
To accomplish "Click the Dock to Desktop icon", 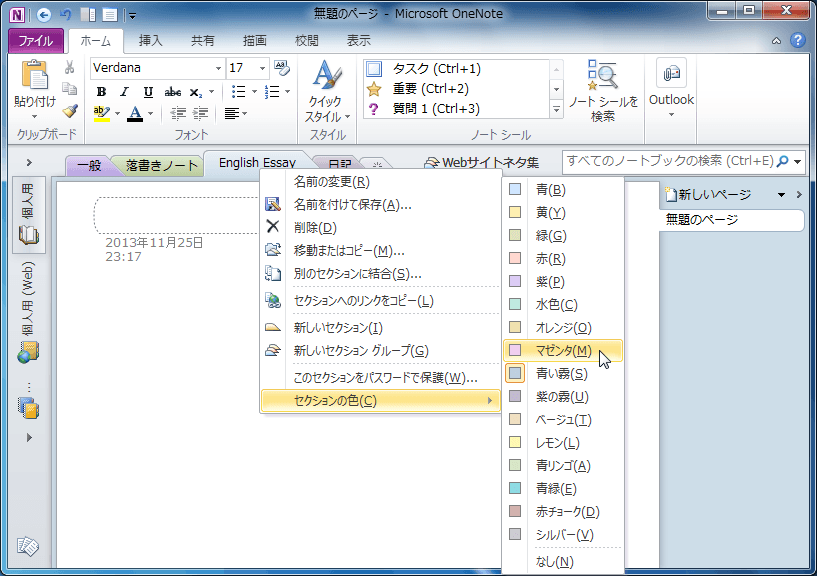I will [x=88, y=15].
